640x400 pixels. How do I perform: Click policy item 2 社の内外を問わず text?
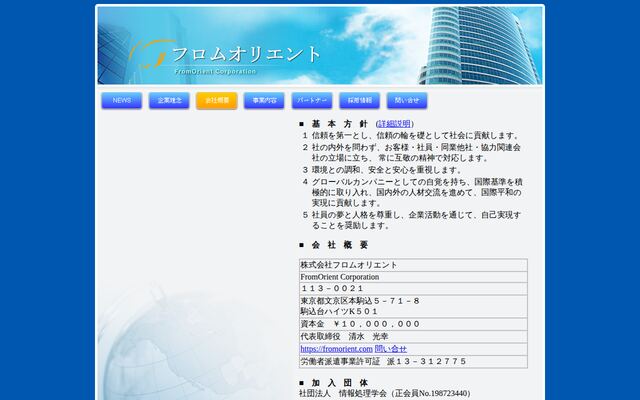pyautogui.click(x=416, y=153)
